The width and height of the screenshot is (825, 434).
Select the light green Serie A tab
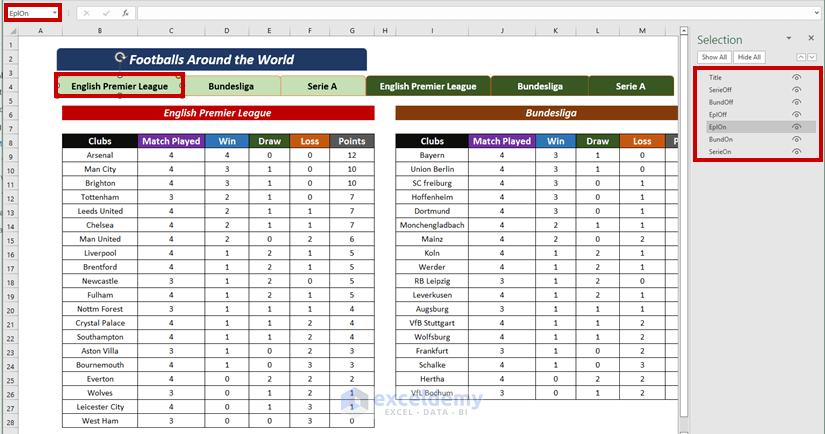pyautogui.click(x=323, y=86)
